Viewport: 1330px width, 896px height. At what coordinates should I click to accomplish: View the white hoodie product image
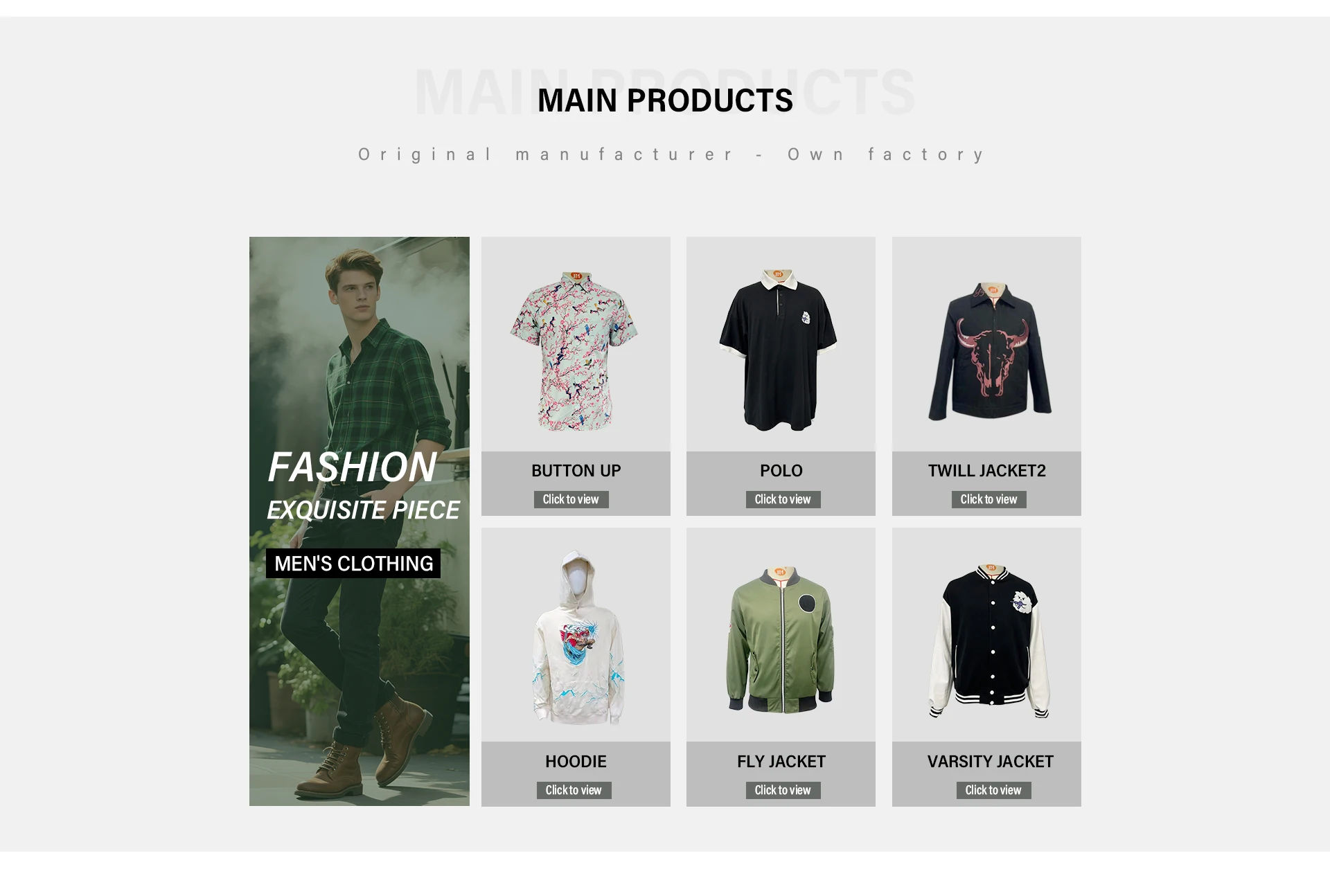(576, 635)
